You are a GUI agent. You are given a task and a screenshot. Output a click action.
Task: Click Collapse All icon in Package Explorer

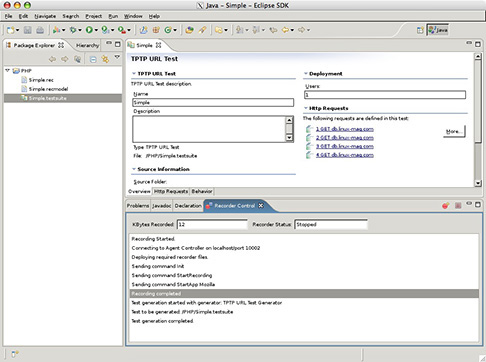93,59
